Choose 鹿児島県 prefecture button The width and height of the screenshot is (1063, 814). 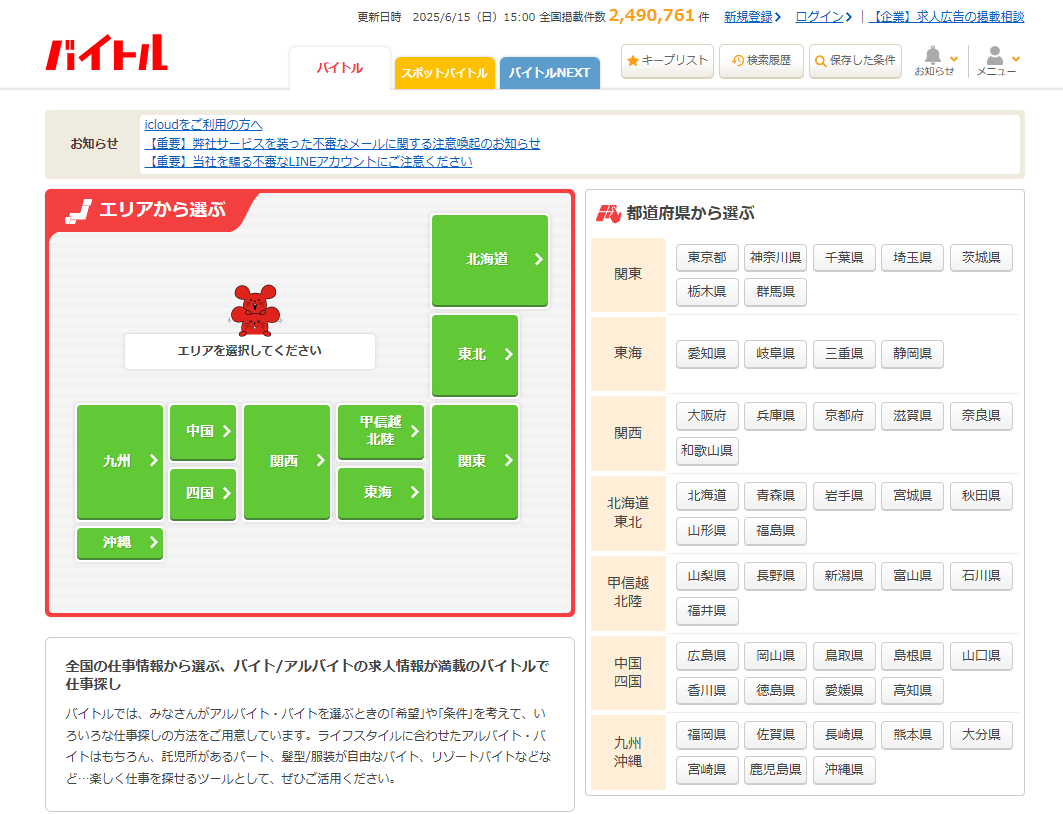(776, 770)
